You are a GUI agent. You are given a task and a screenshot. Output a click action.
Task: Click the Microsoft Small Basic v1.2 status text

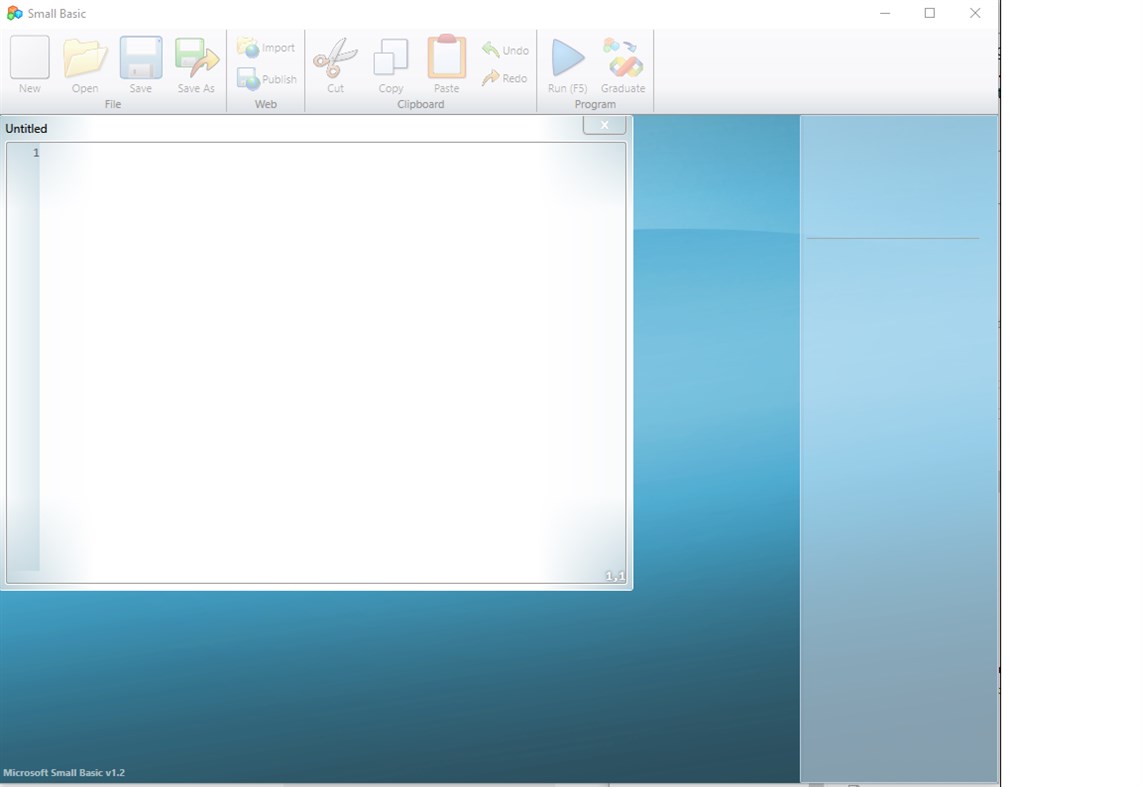(x=64, y=772)
